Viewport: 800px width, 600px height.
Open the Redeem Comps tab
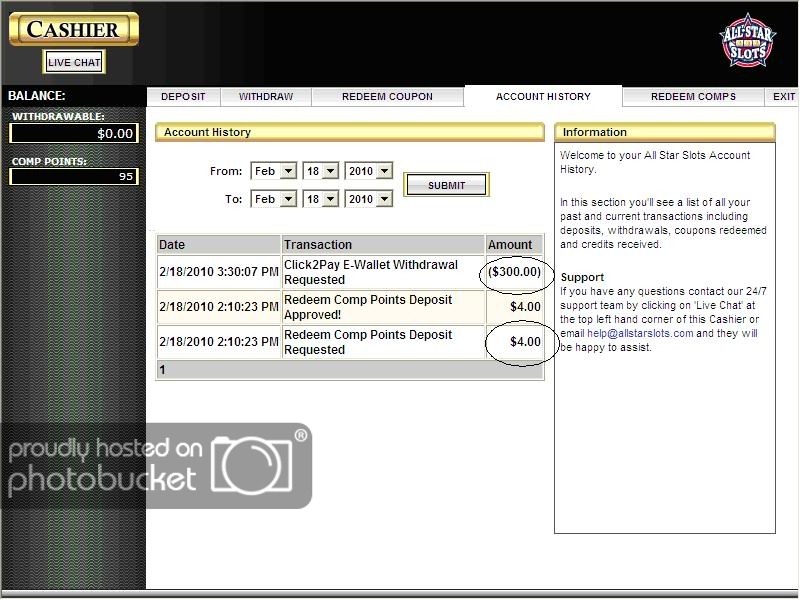point(693,96)
